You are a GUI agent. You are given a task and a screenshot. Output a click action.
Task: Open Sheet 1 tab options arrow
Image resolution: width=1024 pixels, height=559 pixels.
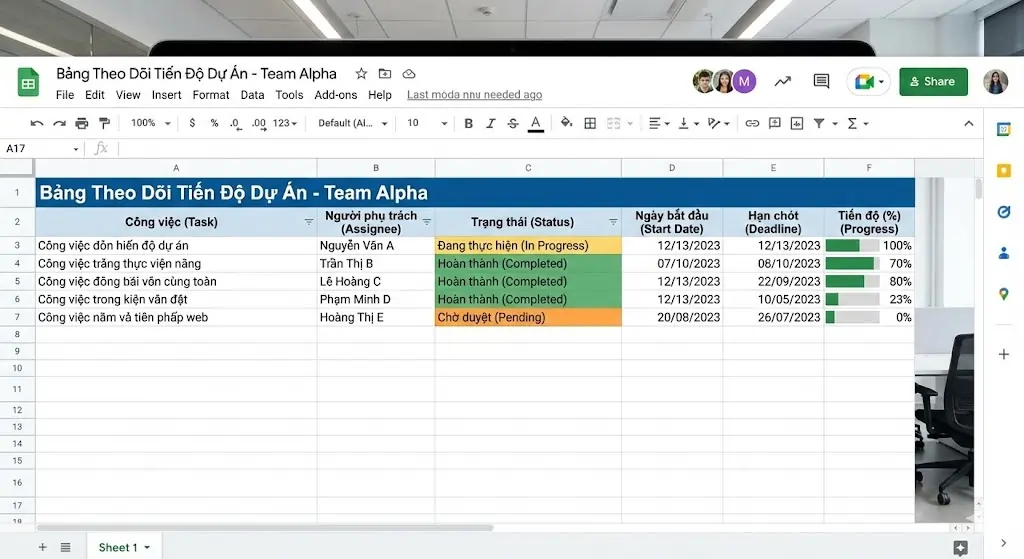coord(147,547)
